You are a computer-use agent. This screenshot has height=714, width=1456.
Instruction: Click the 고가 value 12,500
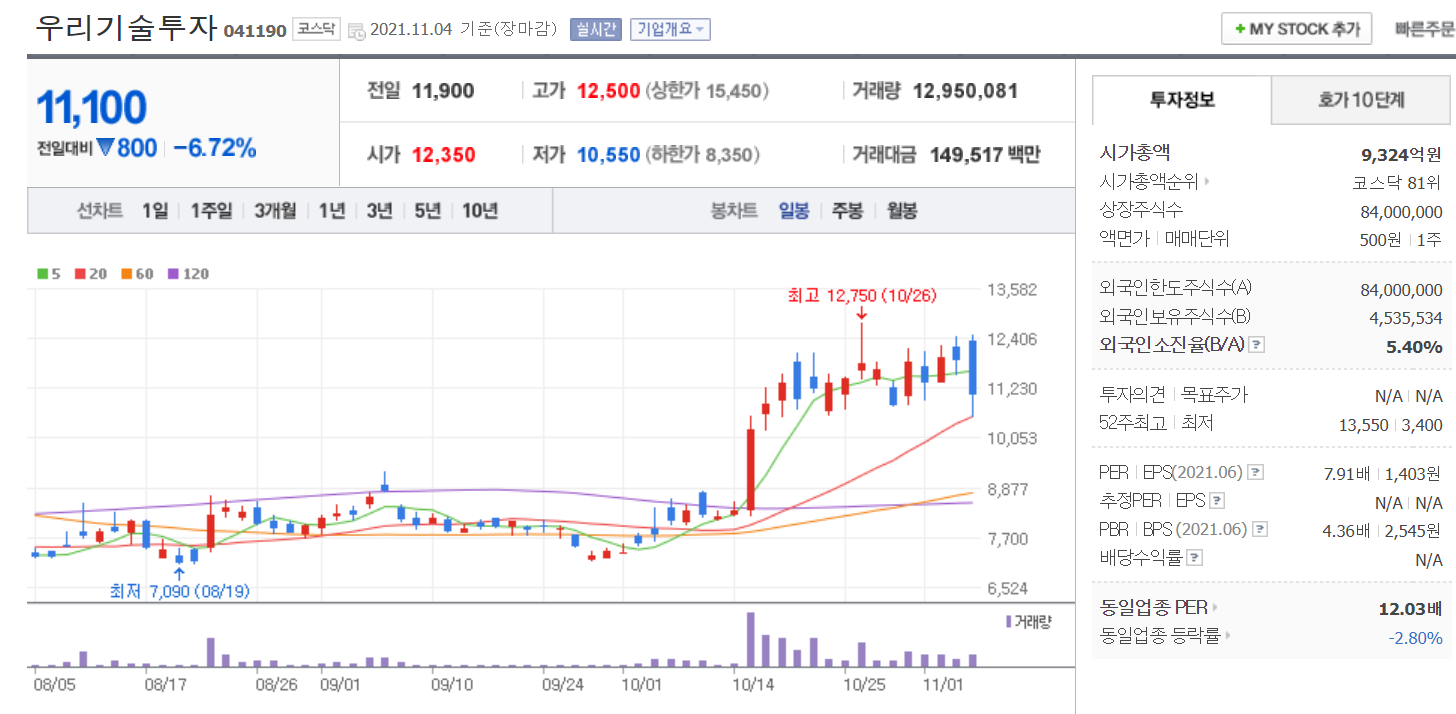click(608, 91)
